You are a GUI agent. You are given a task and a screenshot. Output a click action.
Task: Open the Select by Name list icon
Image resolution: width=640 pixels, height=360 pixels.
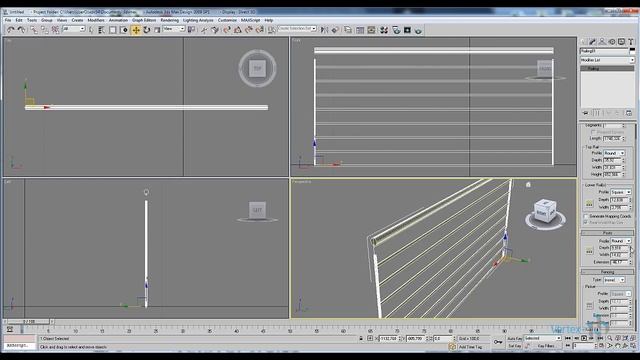102,30
